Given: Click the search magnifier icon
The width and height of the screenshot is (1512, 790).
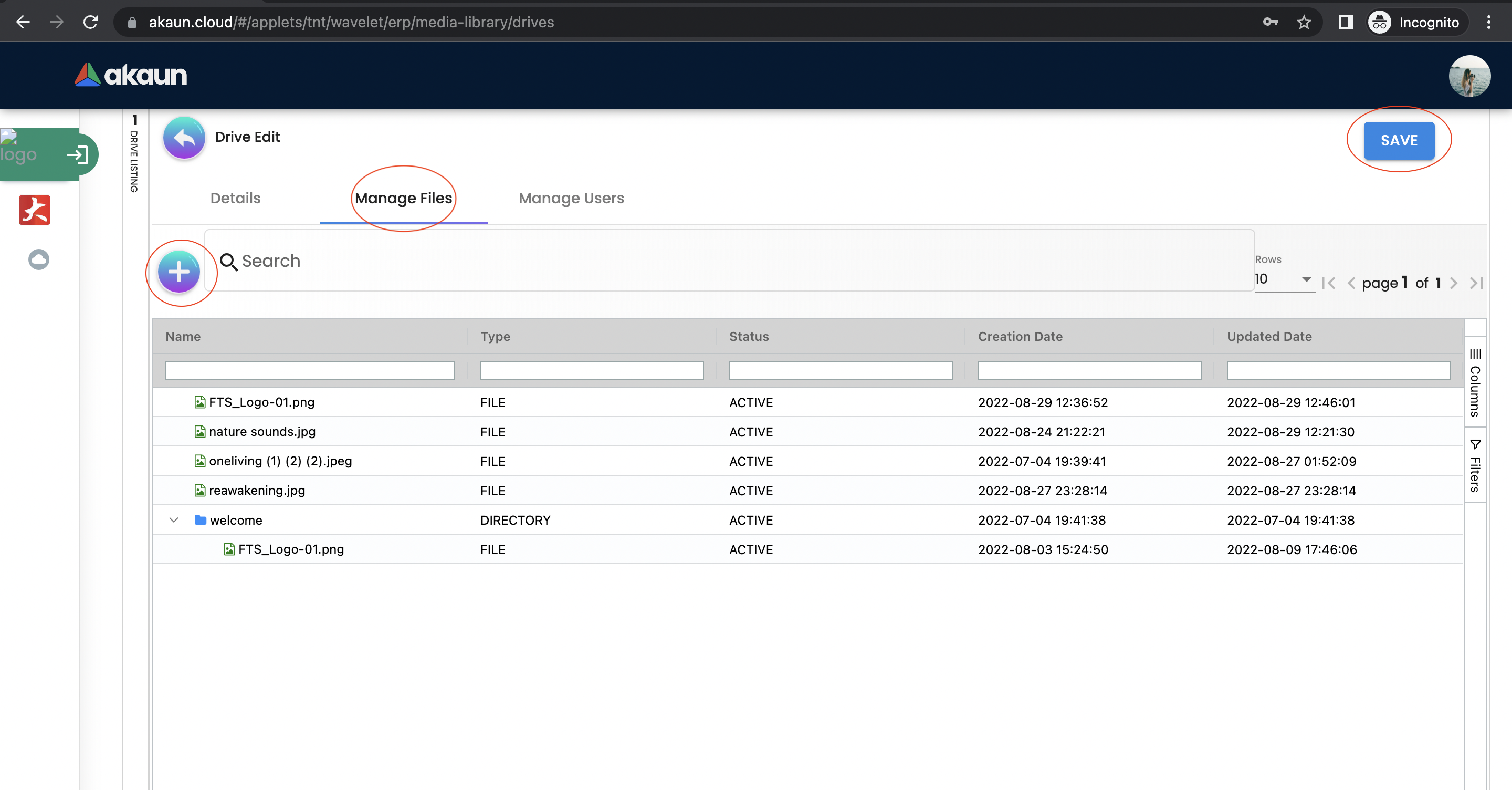Looking at the screenshot, I should pyautogui.click(x=228, y=262).
